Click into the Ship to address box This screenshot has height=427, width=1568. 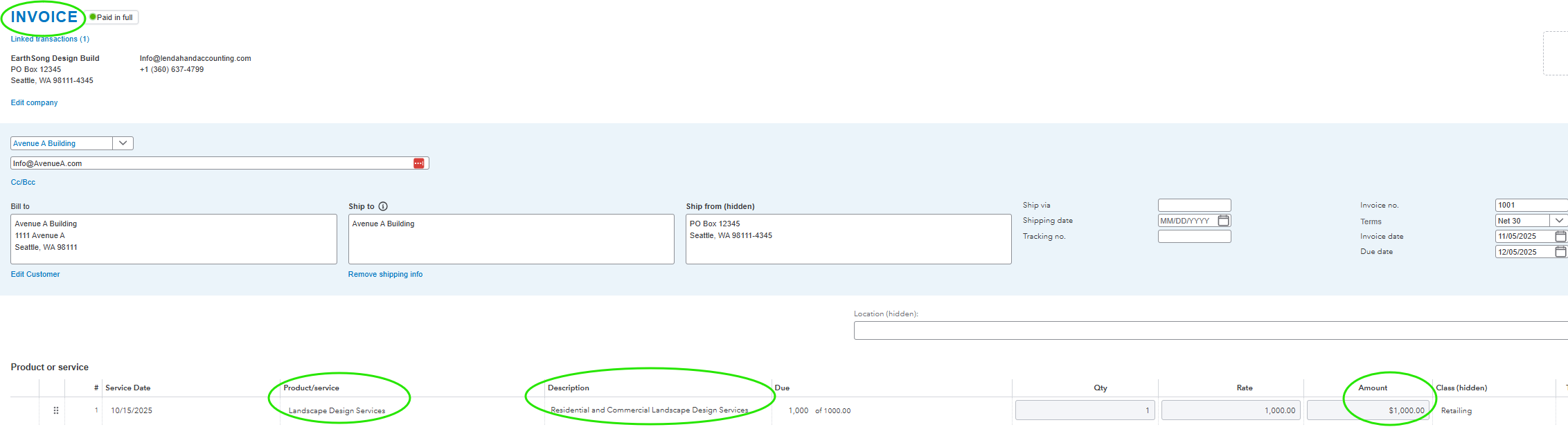coord(511,239)
